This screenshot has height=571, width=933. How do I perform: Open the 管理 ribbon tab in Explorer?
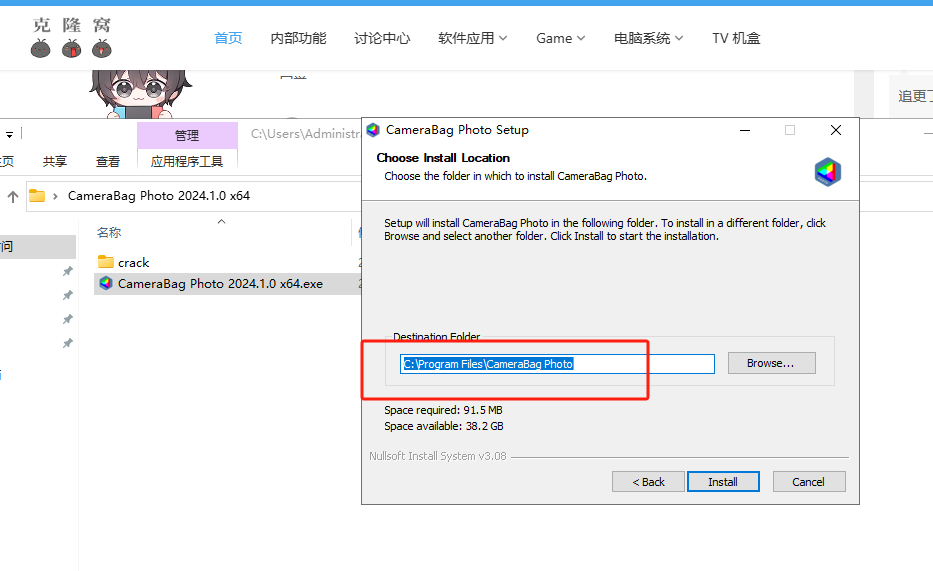click(187, 135)
